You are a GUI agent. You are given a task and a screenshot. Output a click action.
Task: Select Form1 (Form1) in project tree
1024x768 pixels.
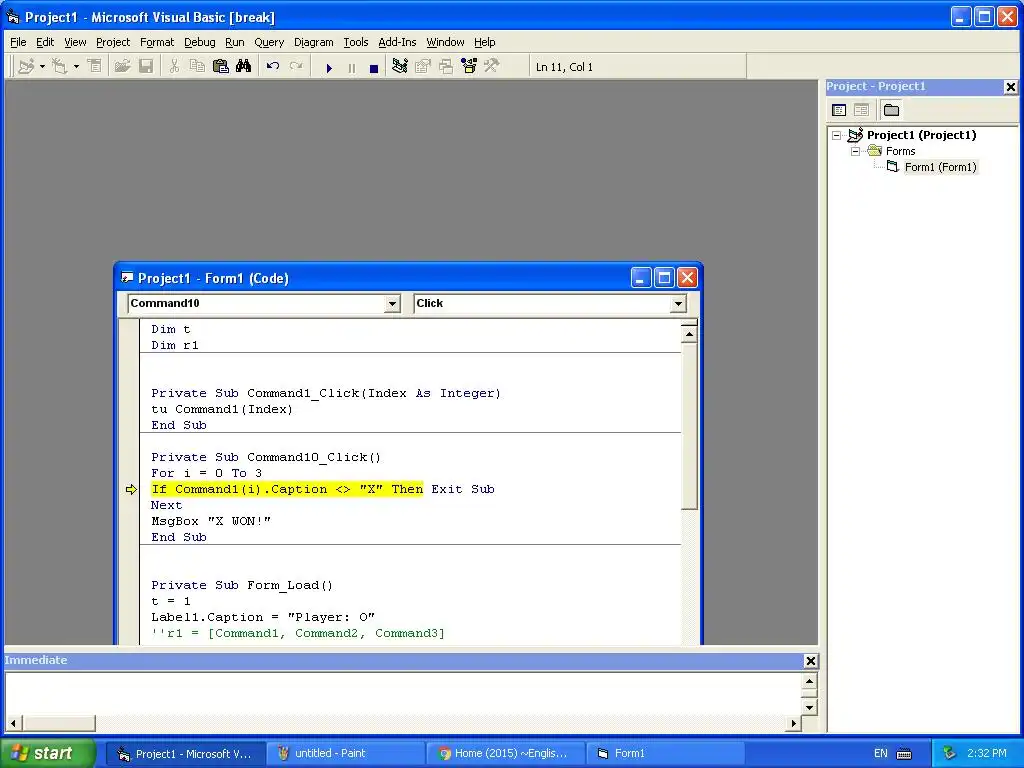tap(940, 167)
